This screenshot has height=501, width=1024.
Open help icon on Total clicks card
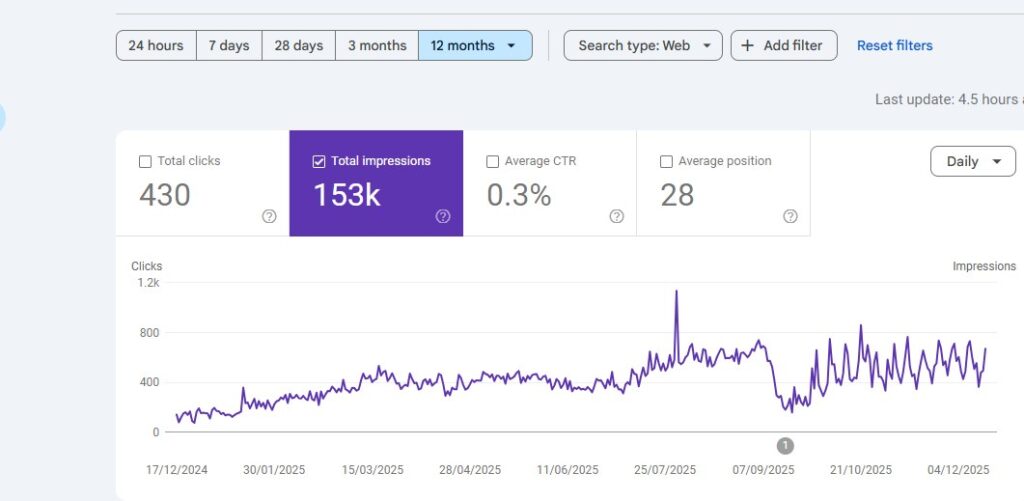[x=269, y=216]
